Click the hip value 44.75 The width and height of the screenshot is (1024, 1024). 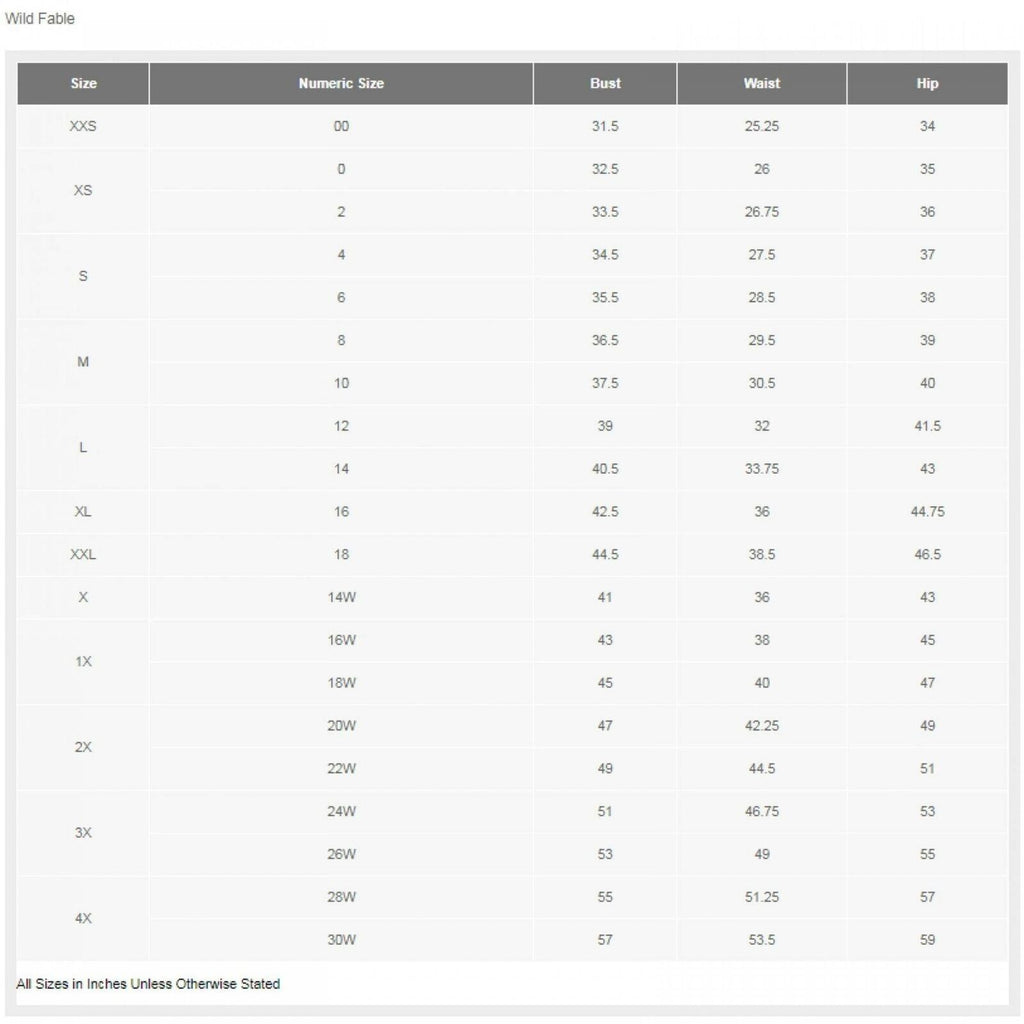click(x=927, y=512)
